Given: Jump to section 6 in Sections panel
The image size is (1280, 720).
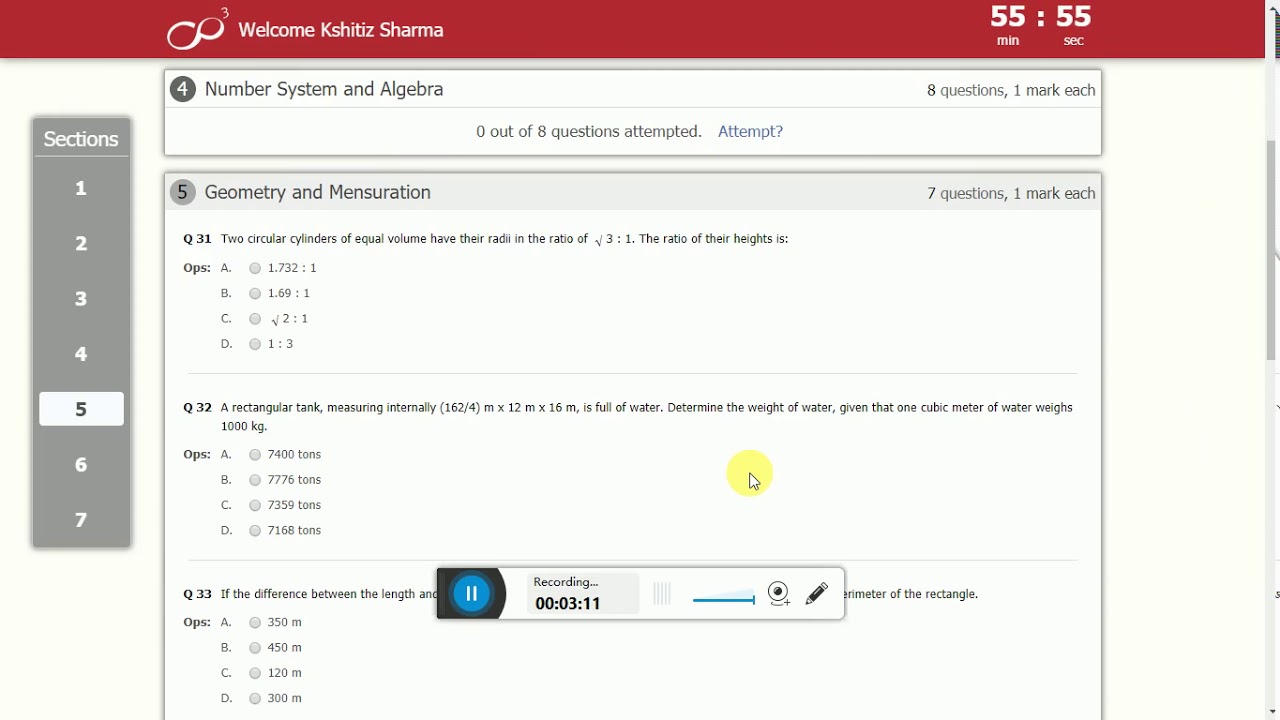Looking at the screenshot, I should click(81, 464).
